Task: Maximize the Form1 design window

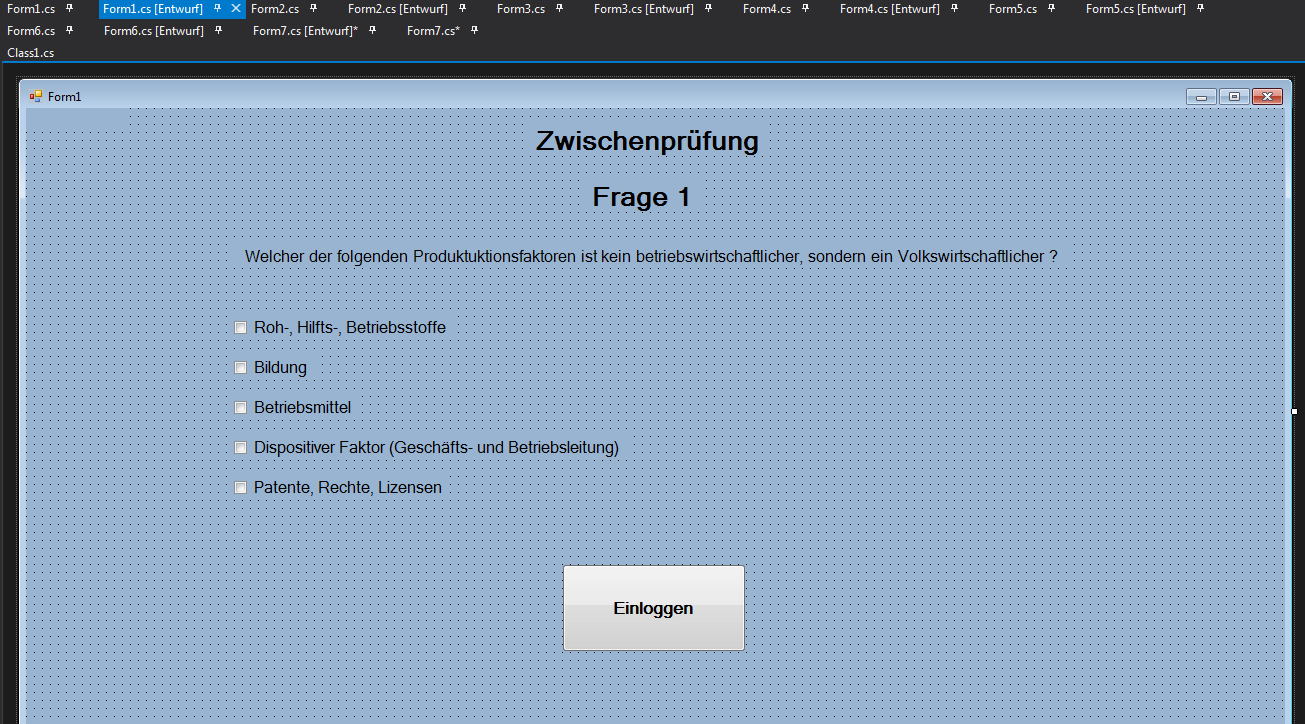Action: tap(1235, 96)
